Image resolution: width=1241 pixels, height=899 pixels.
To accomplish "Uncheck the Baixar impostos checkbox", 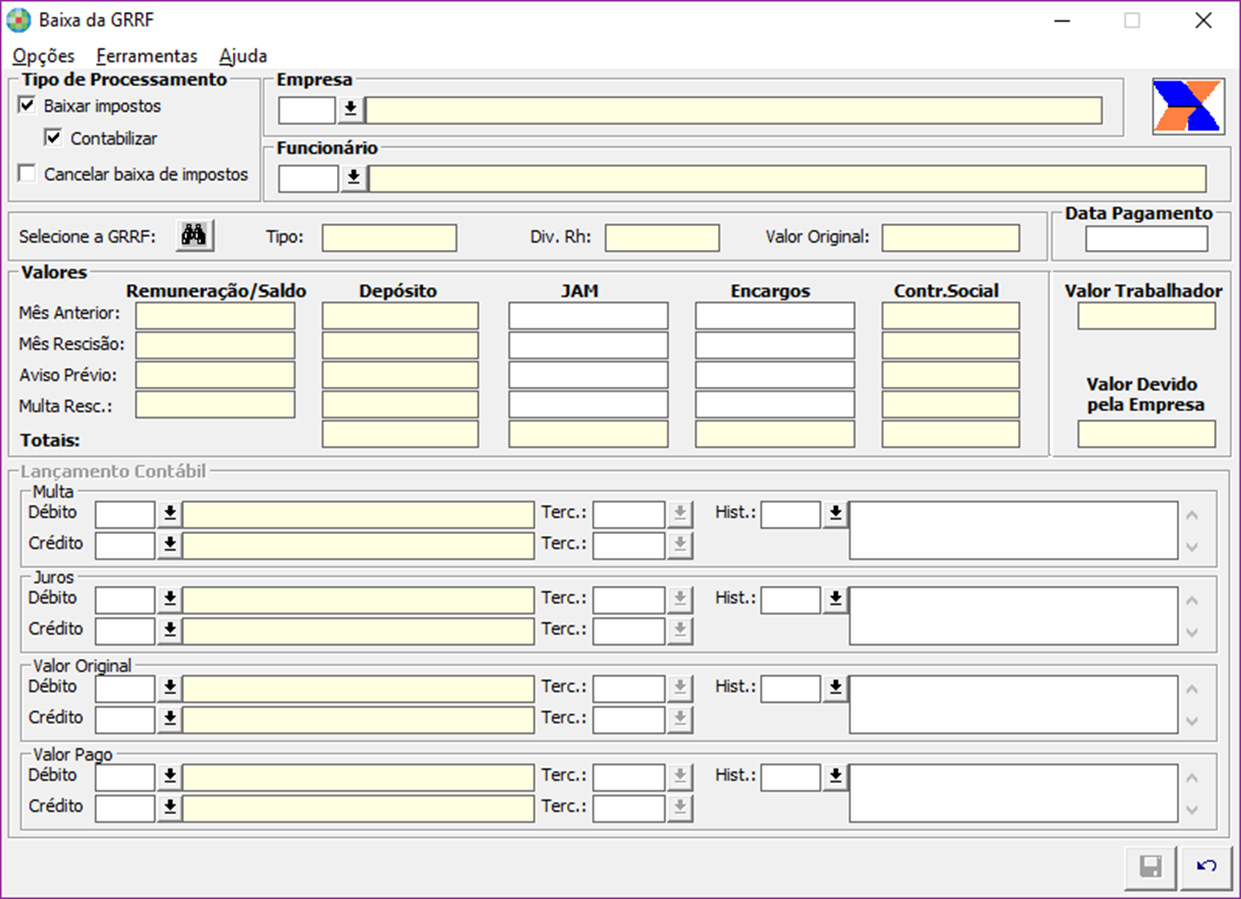I will click(27, 105).
